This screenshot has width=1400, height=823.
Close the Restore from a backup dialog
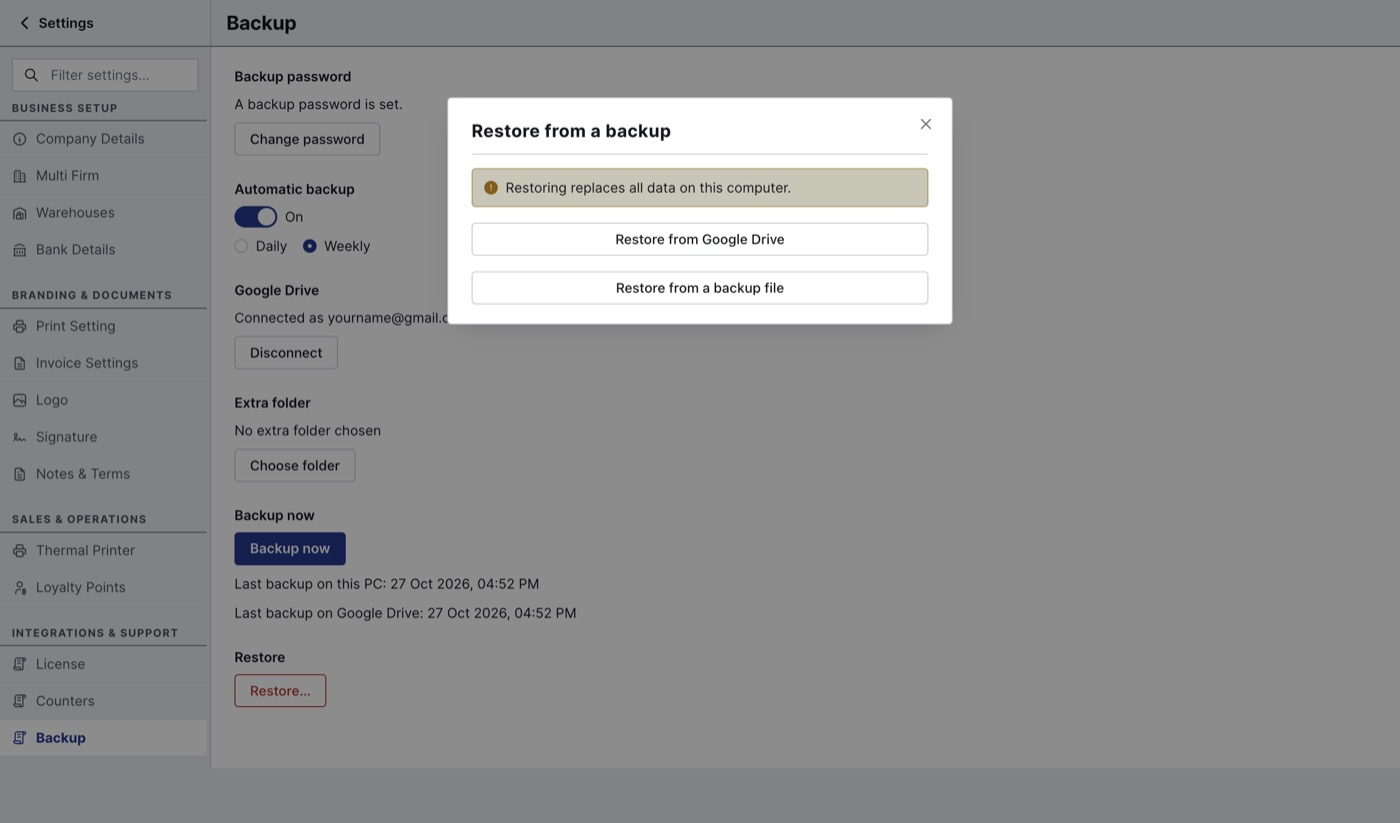[x=926, y=124]
